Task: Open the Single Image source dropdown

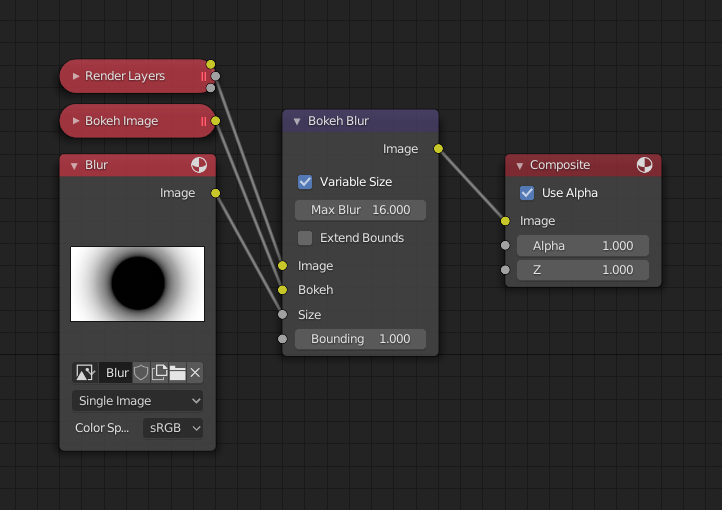Action: (137, 400)
